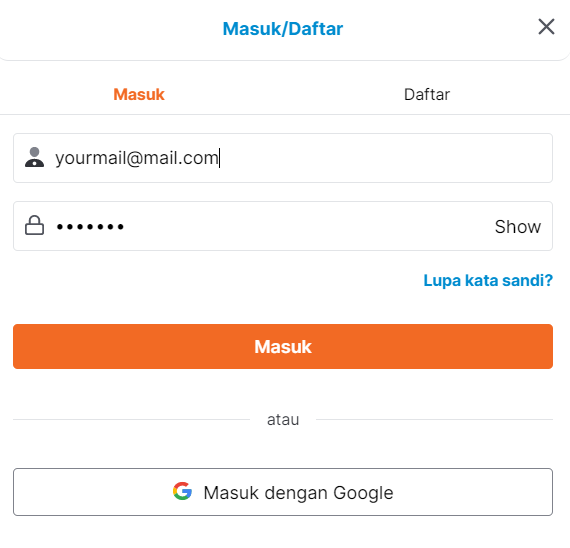The image size is (570, 548).
Task: Click the Masuk/Daftar header title
Action: coord(283,29)
